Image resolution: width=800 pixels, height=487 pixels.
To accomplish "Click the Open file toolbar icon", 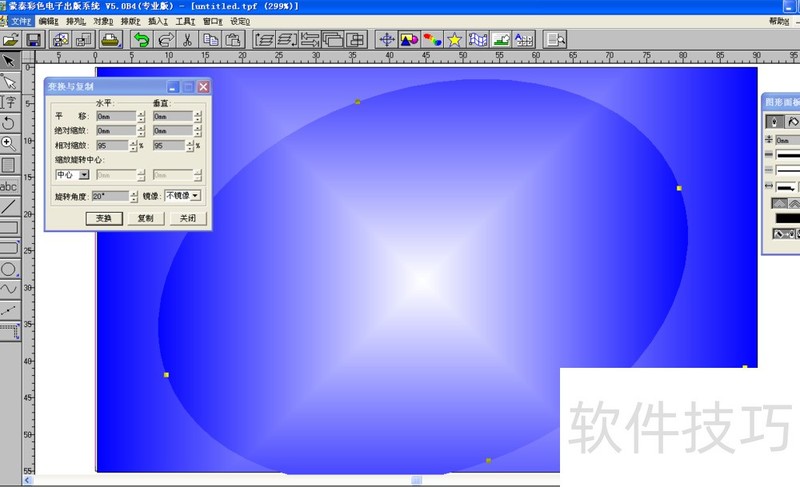I will pyautogui.click(x=10, y=40).
